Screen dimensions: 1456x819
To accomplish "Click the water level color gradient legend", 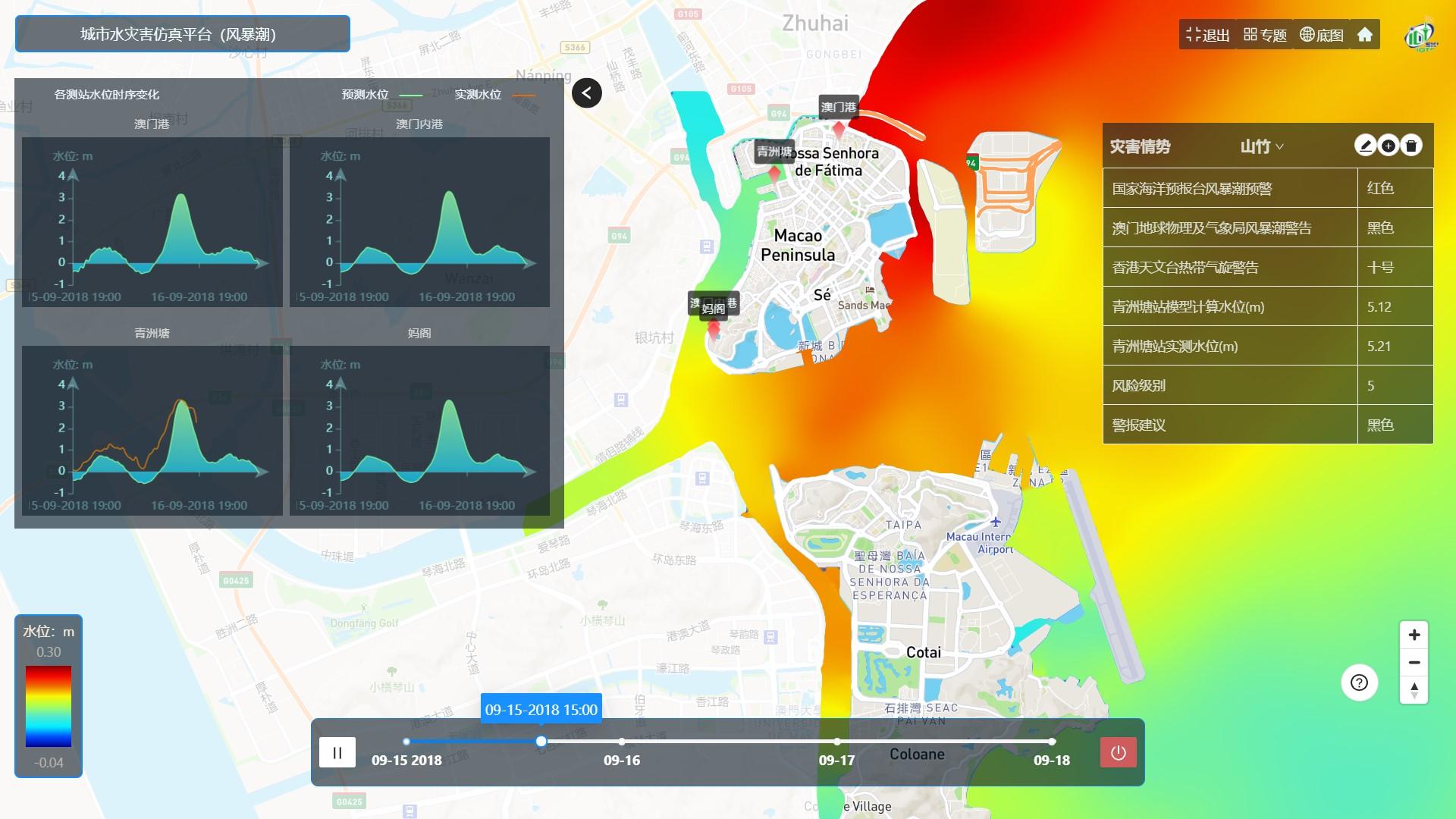I will tap(49, 707).
